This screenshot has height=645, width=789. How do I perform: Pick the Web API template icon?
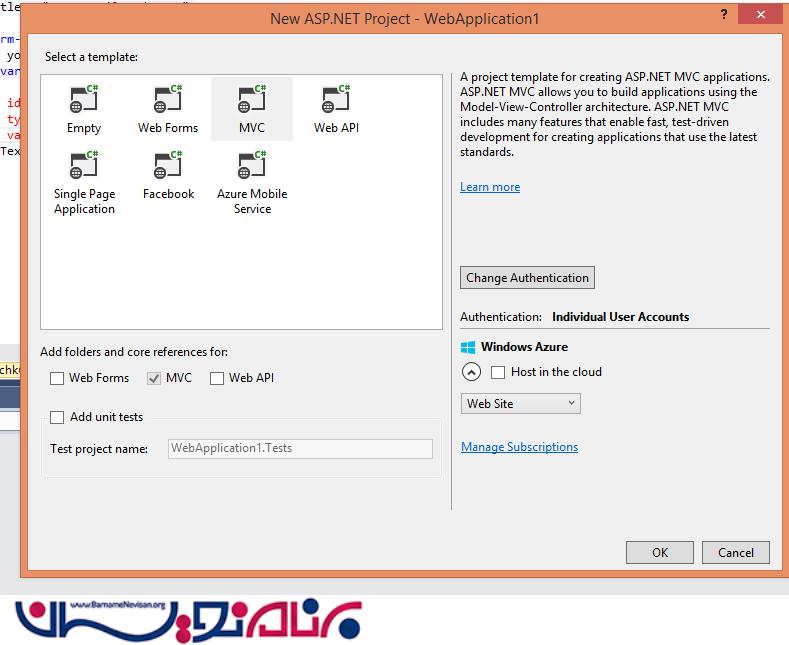(x=336, y=101)
